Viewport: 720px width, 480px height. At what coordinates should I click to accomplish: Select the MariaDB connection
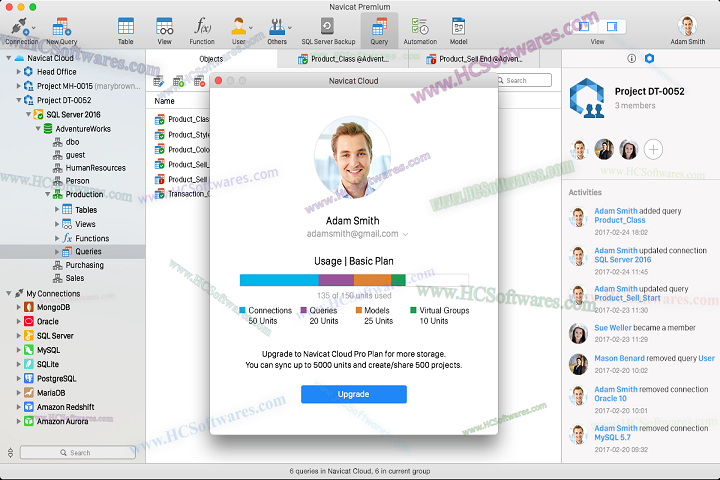pyautogui.click(x=51, y=393)
